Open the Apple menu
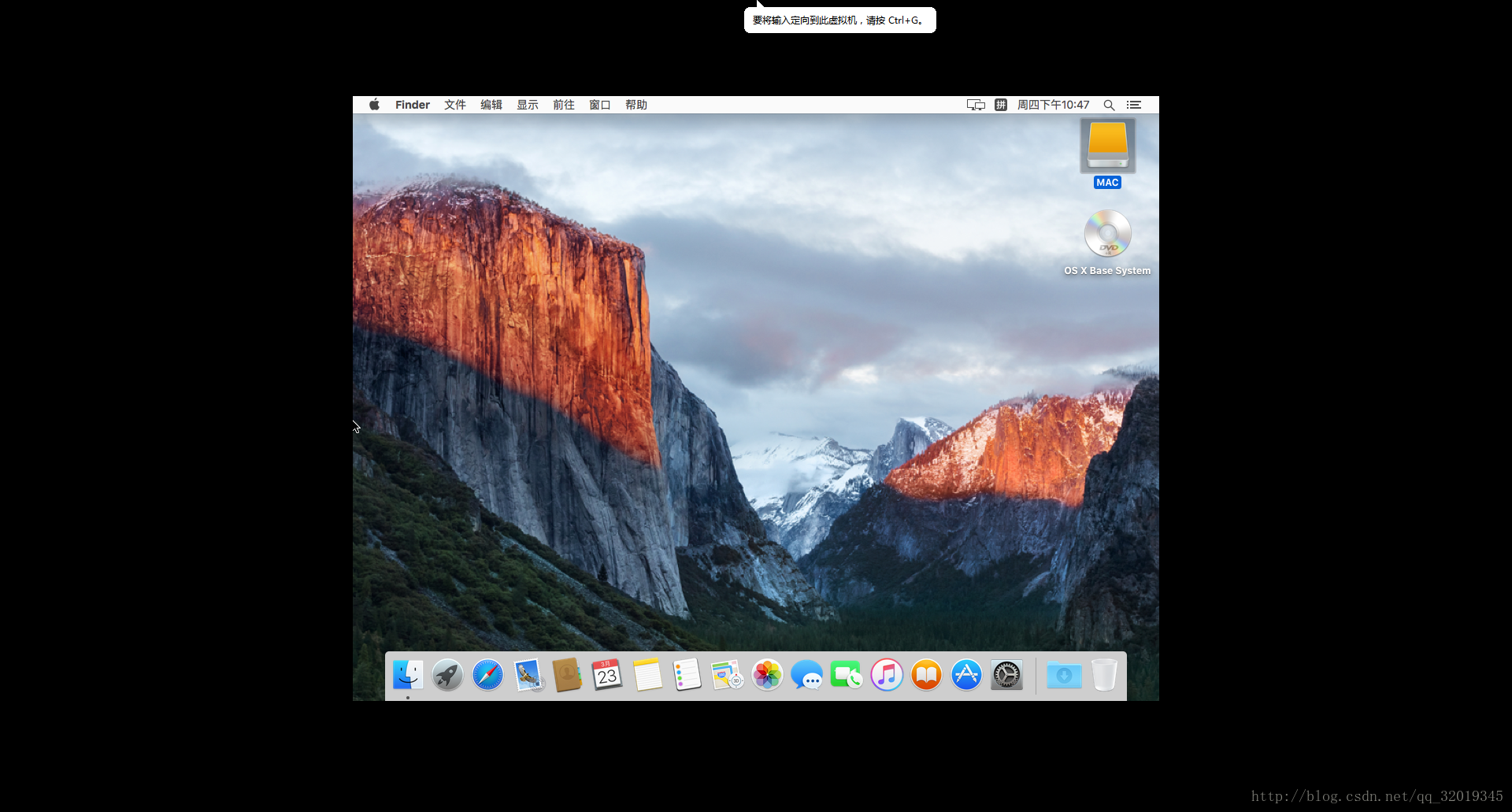Image resolution: width=1512 pixels, height=812 pixels. tap(375, 105)
